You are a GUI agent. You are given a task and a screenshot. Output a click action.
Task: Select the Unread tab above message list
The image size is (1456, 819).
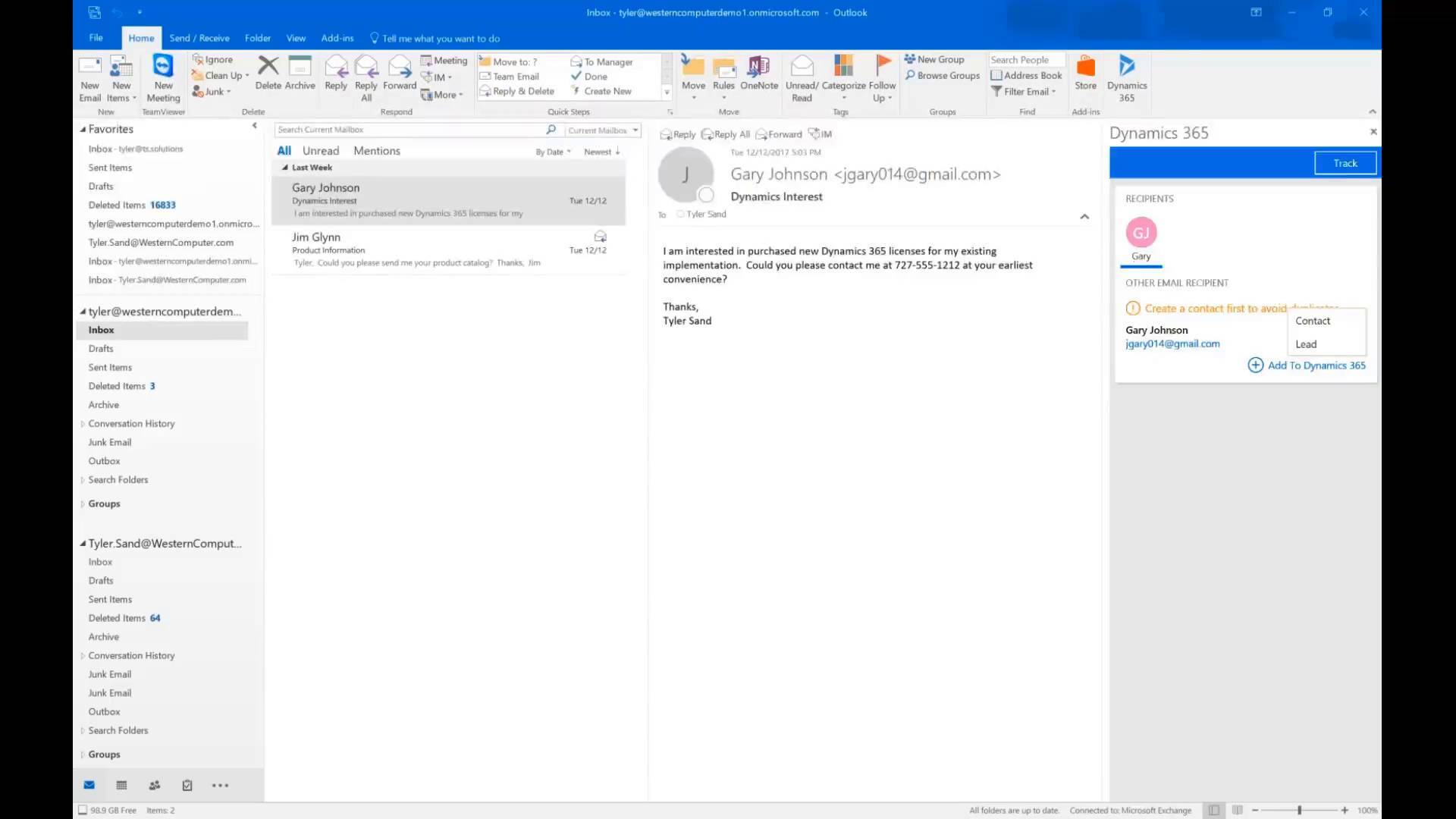(321, 150)
